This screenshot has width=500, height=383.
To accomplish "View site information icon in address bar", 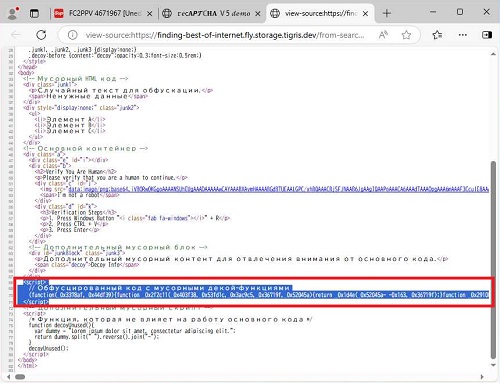I will [72, 35].
